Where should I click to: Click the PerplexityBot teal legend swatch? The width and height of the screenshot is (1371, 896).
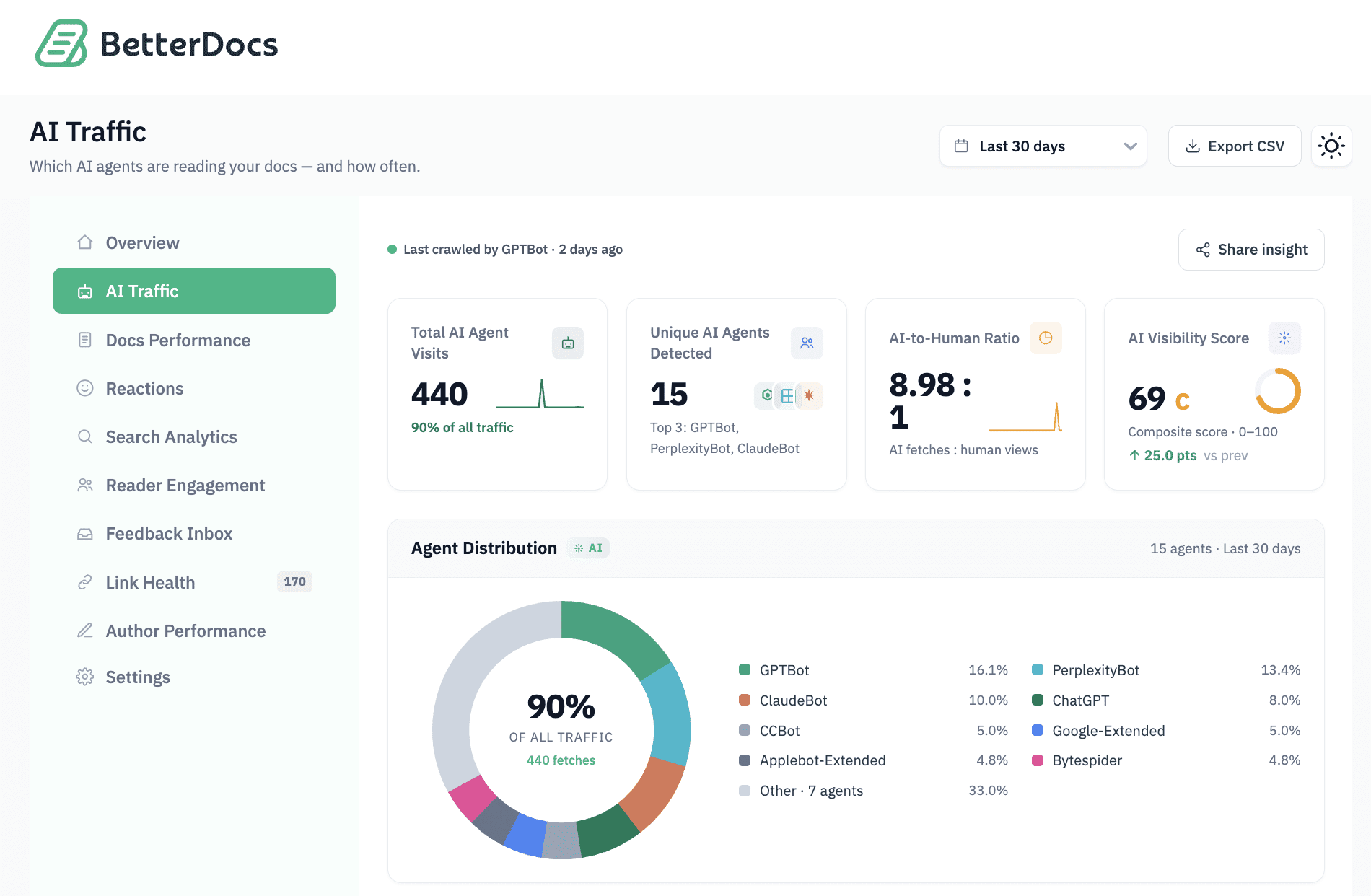1038,669
